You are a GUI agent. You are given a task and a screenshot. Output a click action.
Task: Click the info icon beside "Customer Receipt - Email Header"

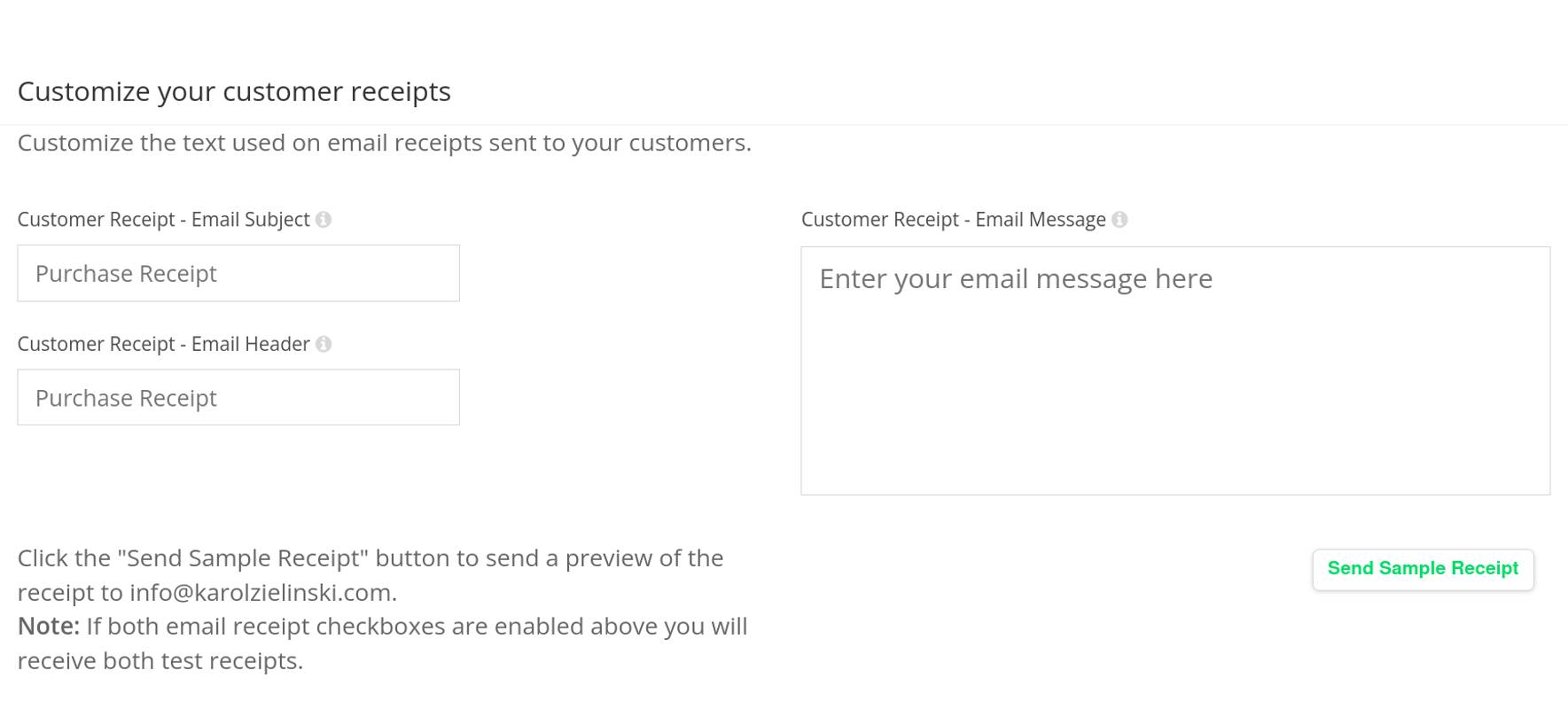[x=324, y=344]
